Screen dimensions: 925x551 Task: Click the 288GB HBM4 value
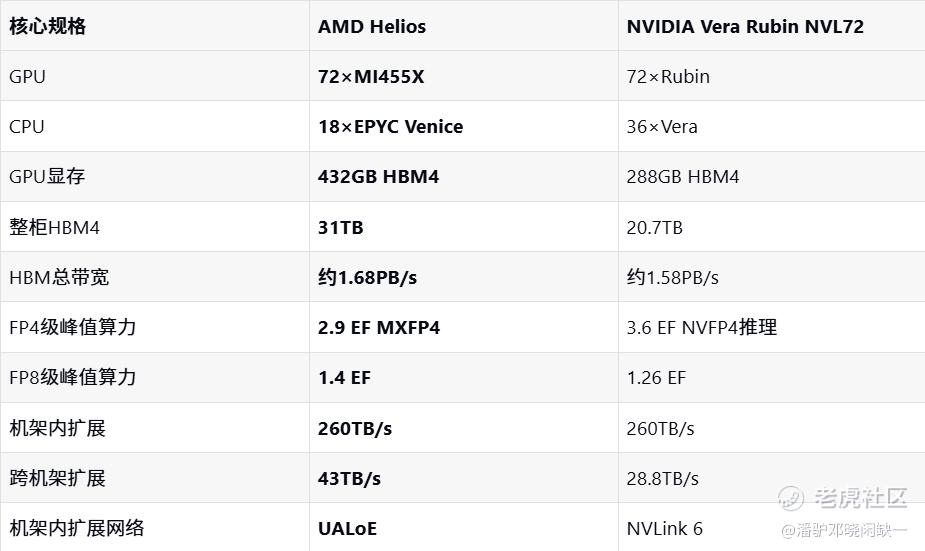(683, 177)
